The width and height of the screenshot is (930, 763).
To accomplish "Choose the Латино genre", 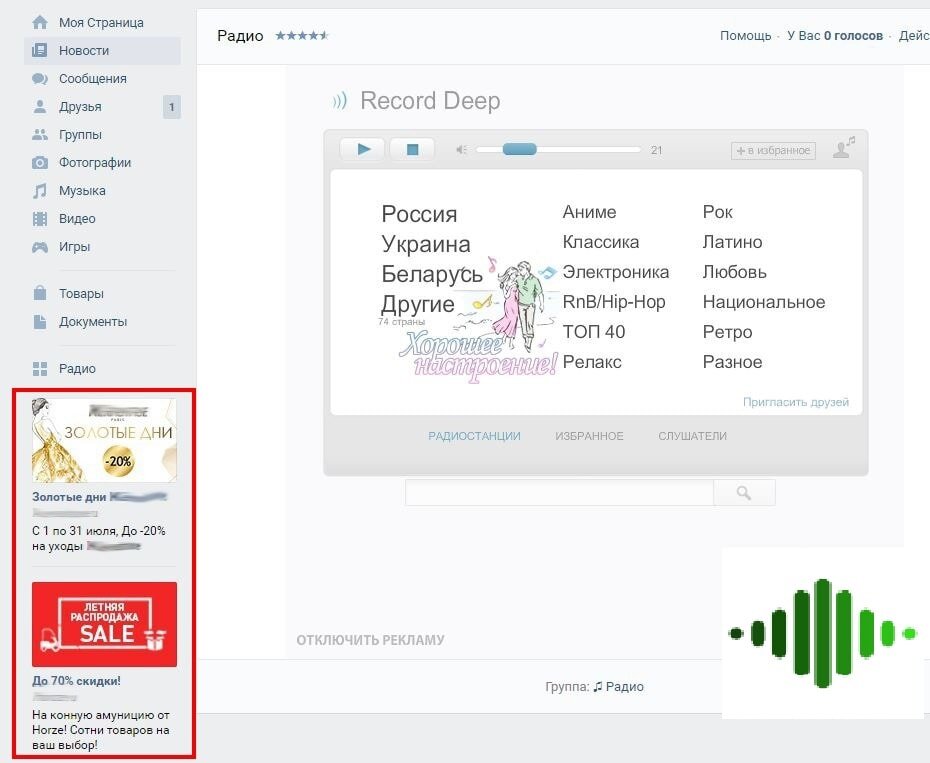I will click(732, 242).
